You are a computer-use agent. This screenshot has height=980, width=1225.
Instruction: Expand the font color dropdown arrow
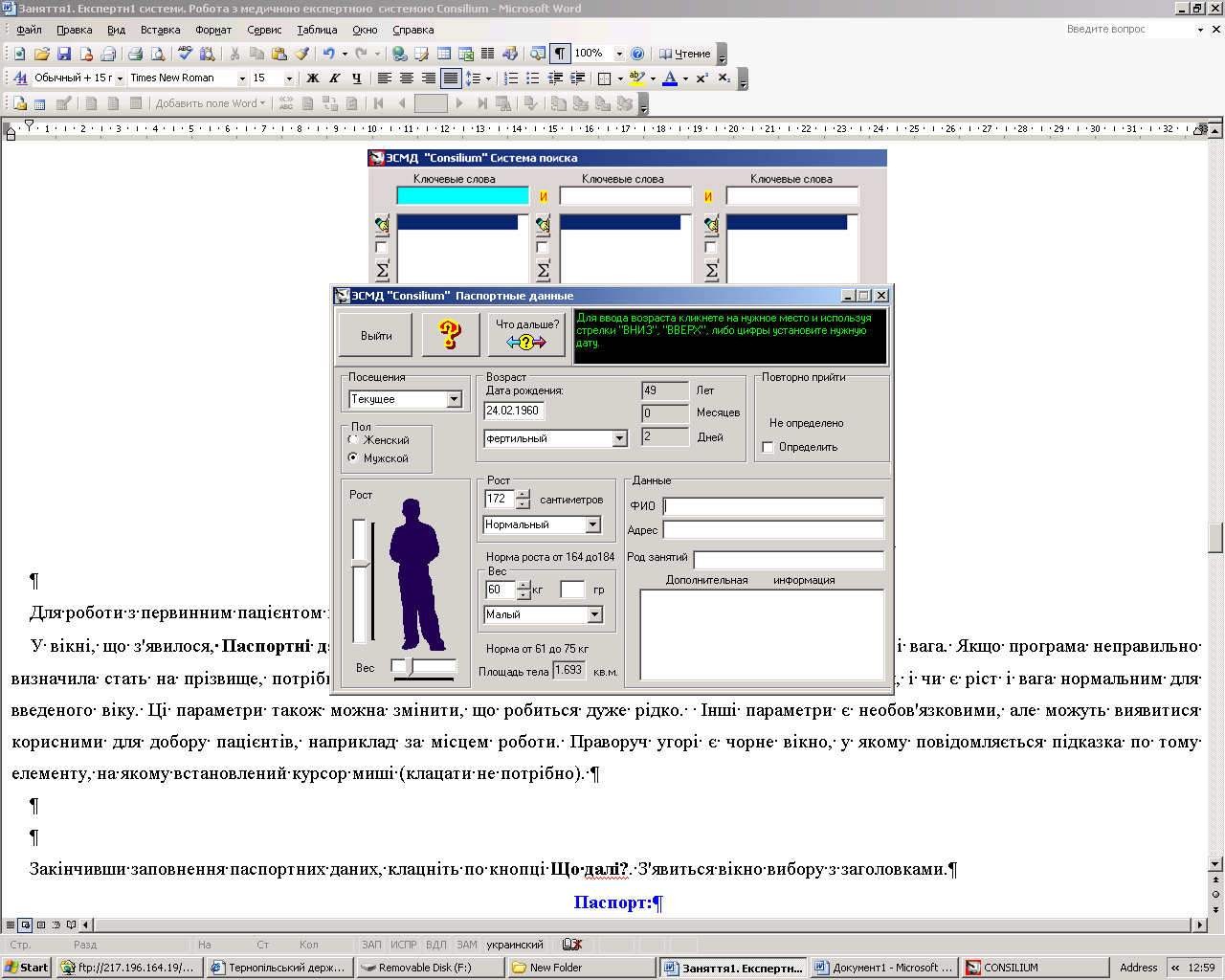click(x=685, y=78)
